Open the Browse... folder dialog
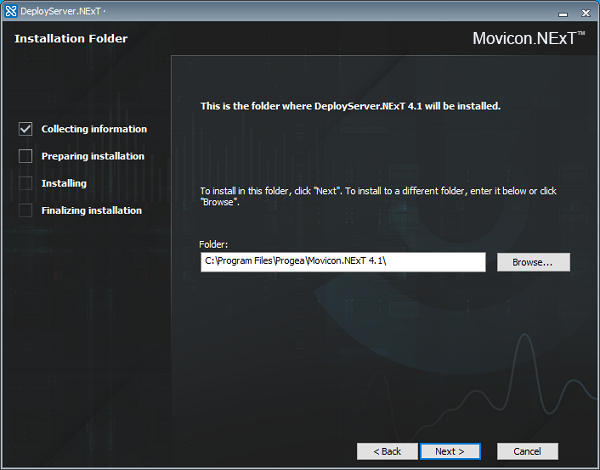Screen dimensions: 600x470 pyautogui.click(x=533, y=262)
